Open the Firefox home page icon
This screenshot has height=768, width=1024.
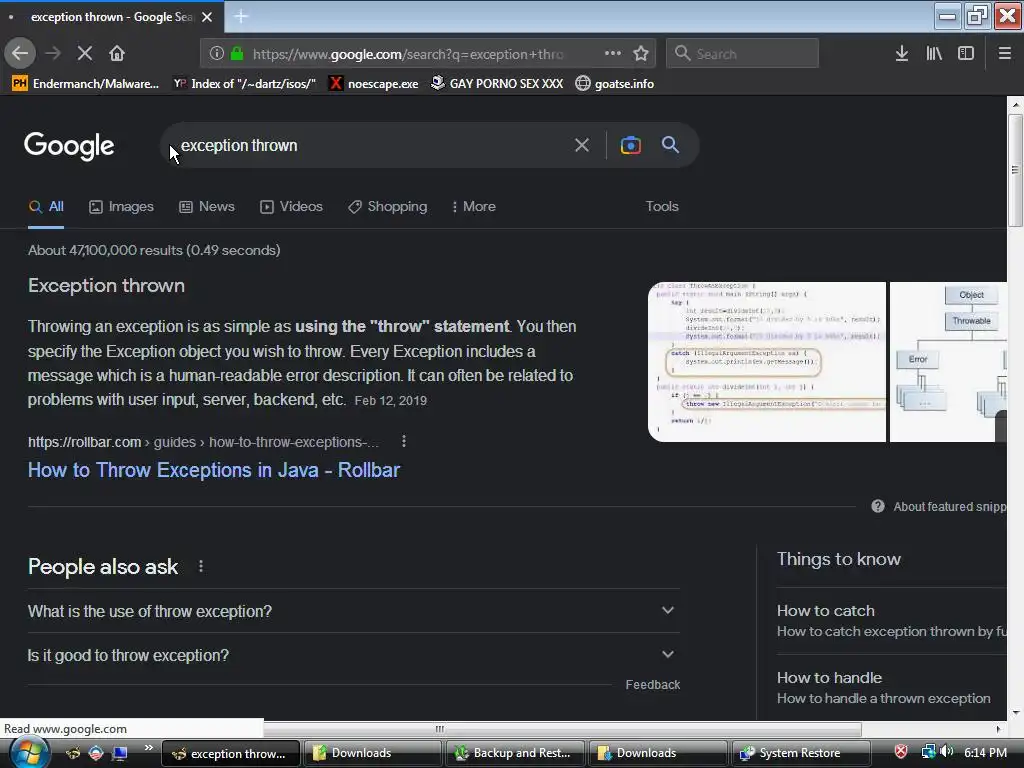coord(117,53)
